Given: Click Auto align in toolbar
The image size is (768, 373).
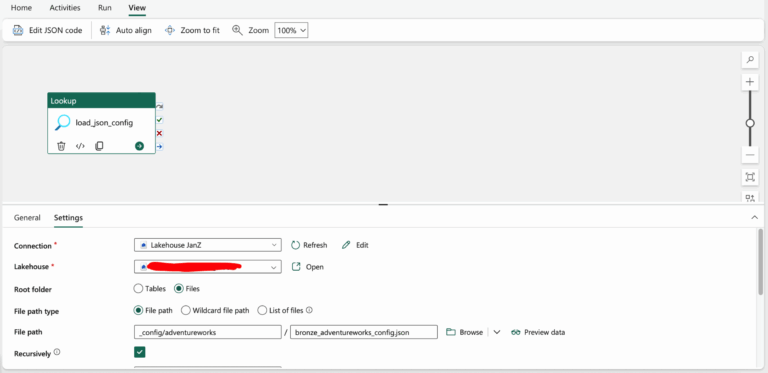Looking at the screenshot, I should click(126, 30).
